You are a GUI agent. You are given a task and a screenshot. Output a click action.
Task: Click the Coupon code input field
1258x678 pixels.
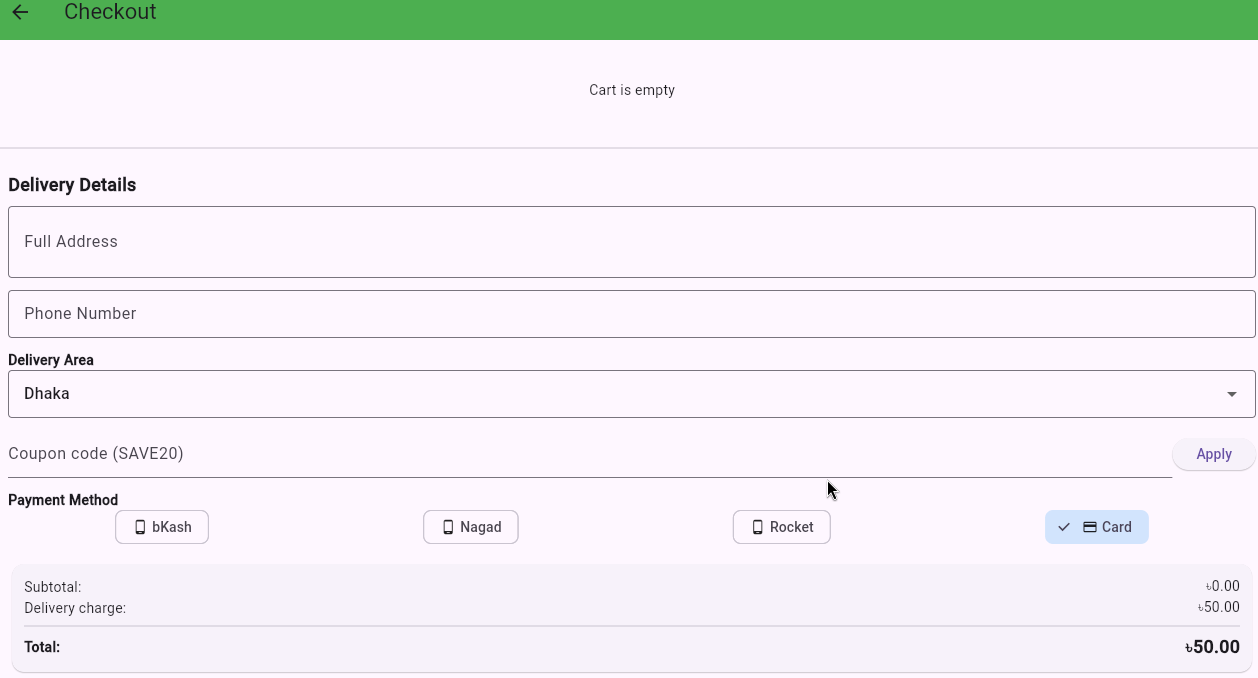point(590,454)
